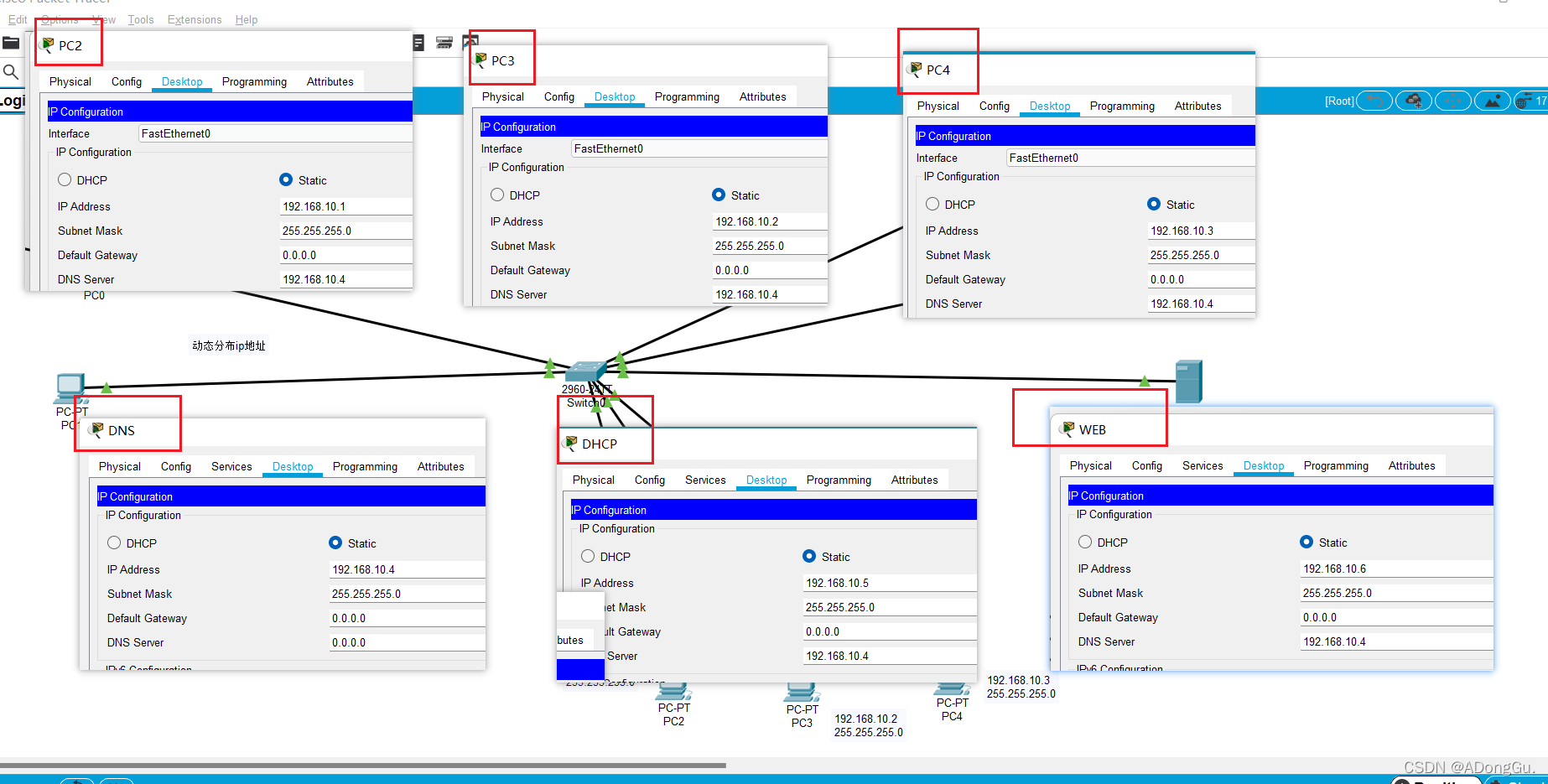Click the back arrow navigation button
The height and width of the screenshot is (784, 1548).
point(1374,101)
